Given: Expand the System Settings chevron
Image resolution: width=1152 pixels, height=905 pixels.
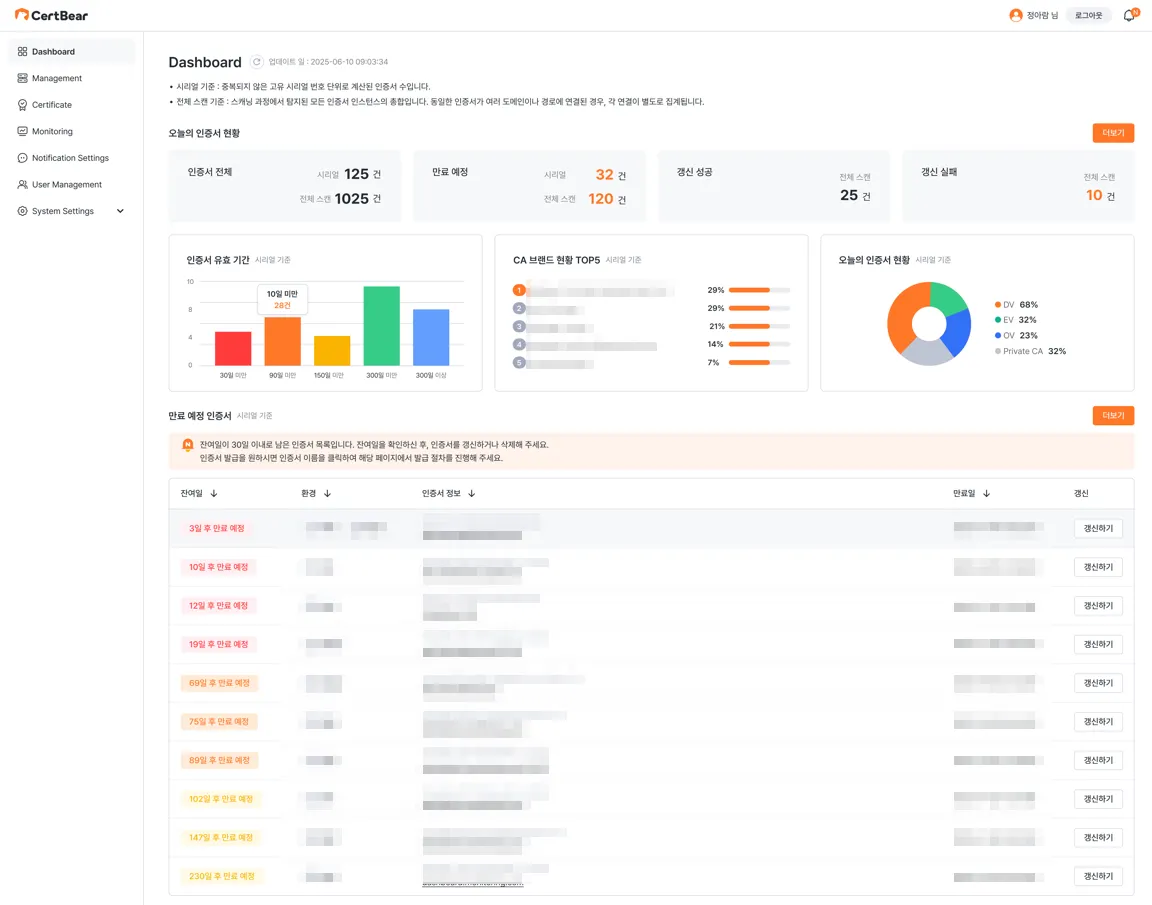Looking at the screenshot, I should pos(120,211).
